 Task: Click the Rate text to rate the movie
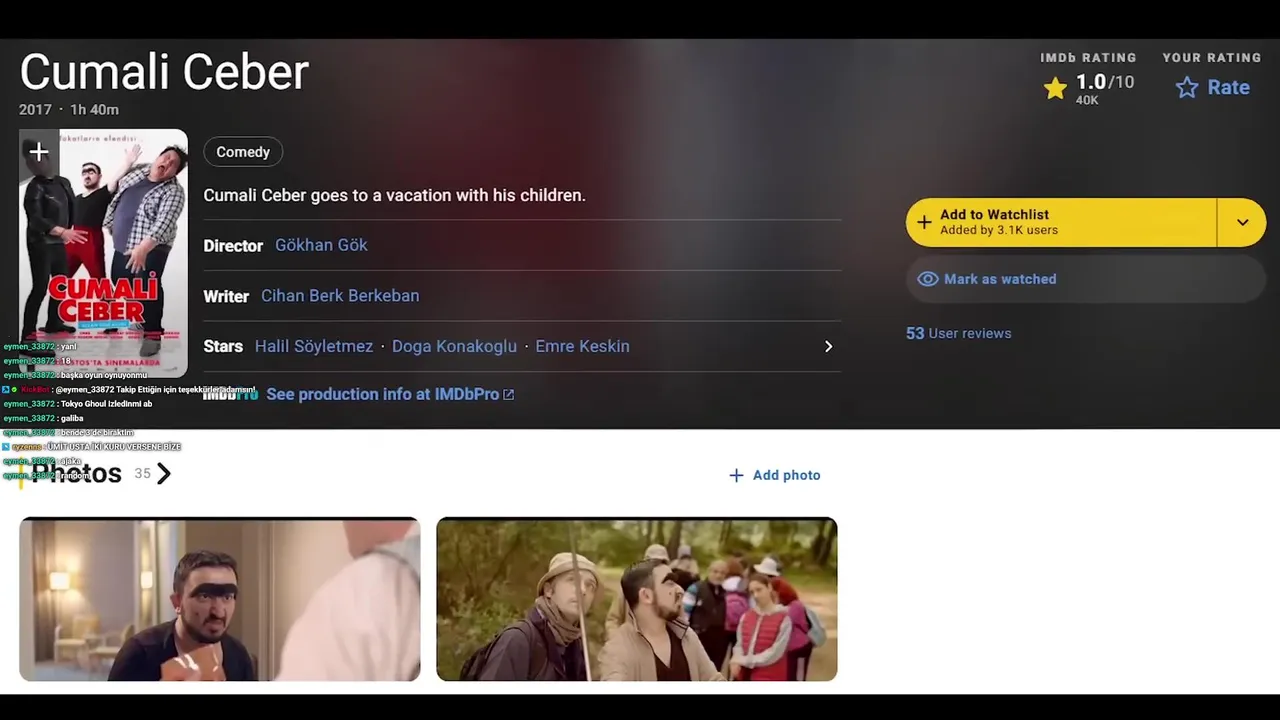click(x=1228, y=88)
